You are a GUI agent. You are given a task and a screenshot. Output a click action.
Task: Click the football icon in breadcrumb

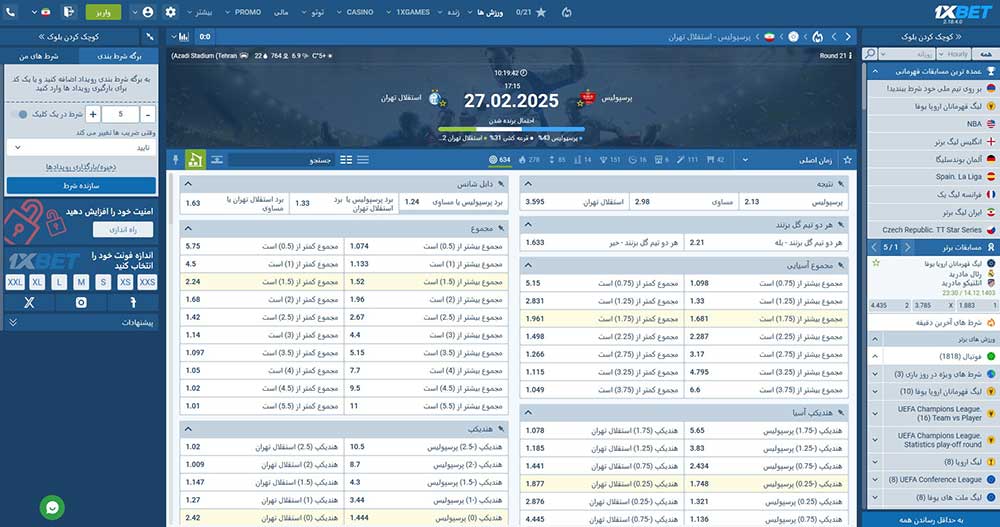pyautogui.click(x=793, y=36)
